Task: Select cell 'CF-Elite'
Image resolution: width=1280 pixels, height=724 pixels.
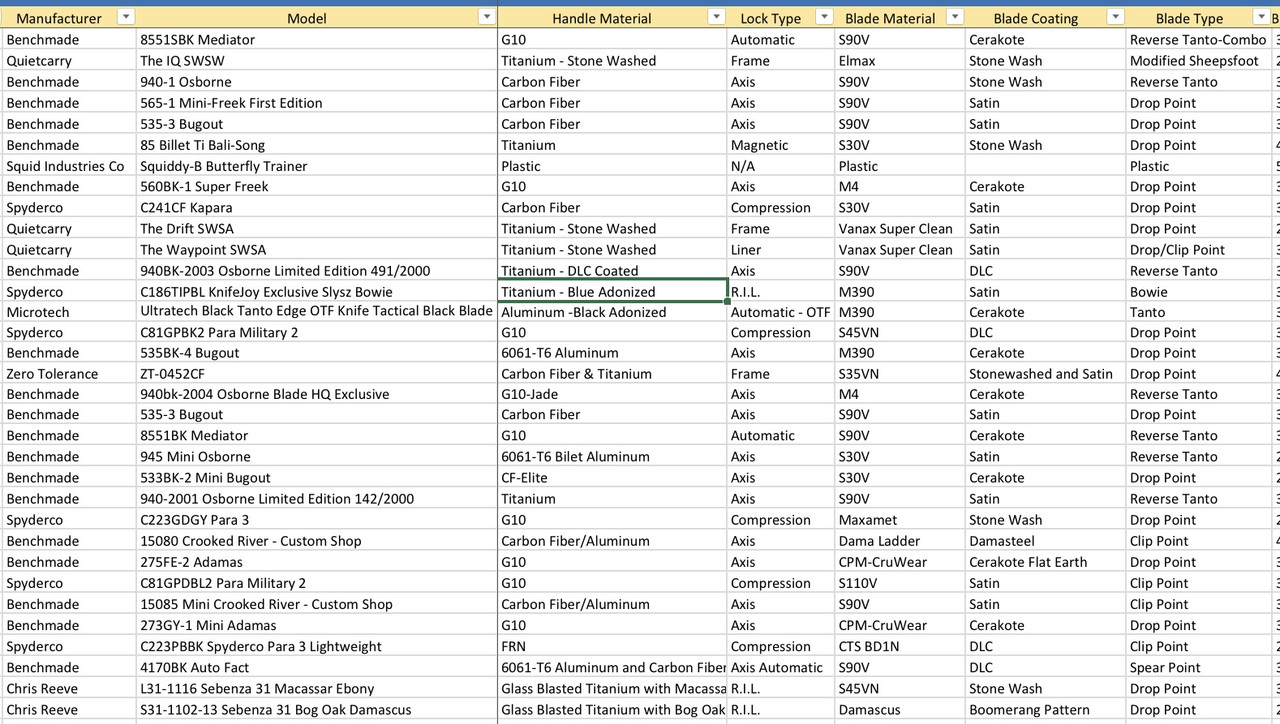Action: coord(612,478)
